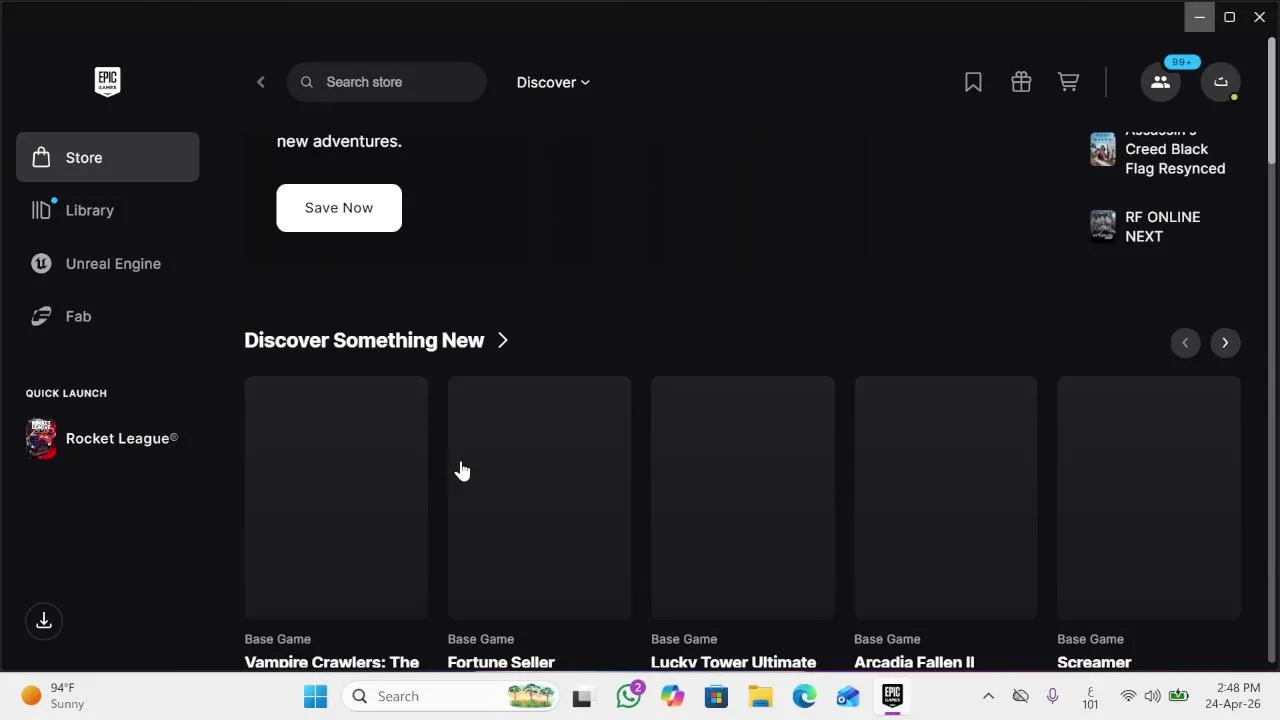Expand the Discover dropdown
This screenshot has width=1280, height=720.
[x=553, y=82]
